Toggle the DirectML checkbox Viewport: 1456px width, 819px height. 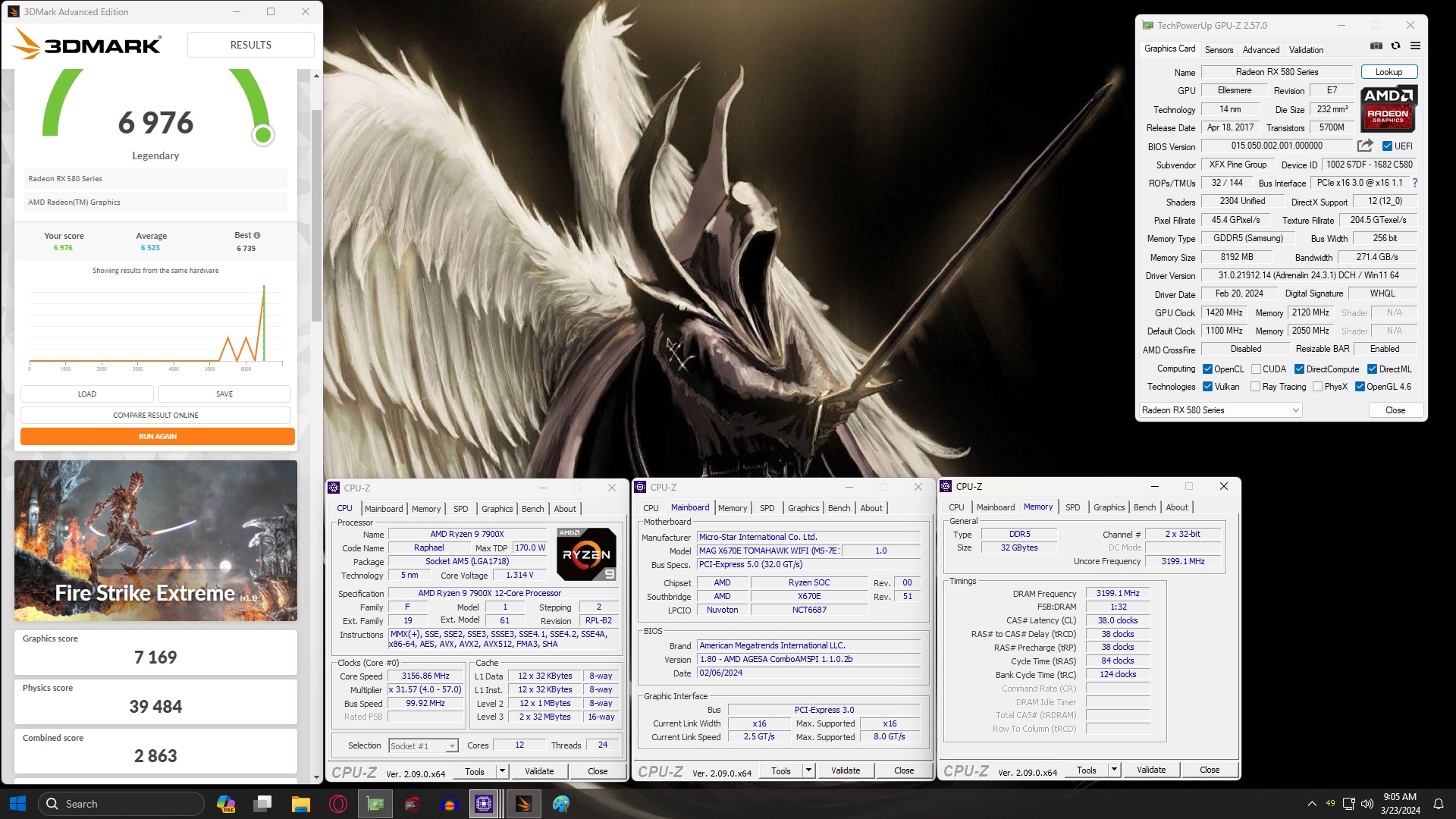point(1372,369)
